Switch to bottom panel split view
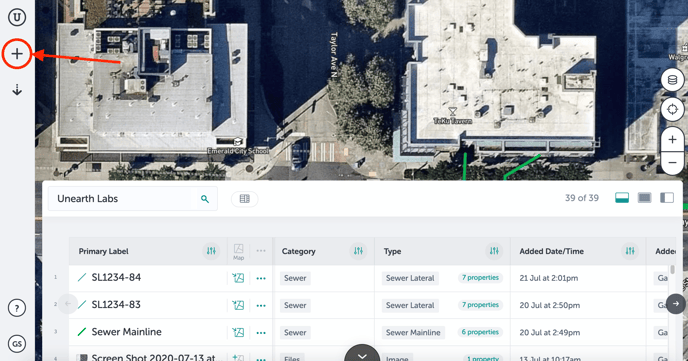This screenshot has width=688, height=361. (622, 198)
